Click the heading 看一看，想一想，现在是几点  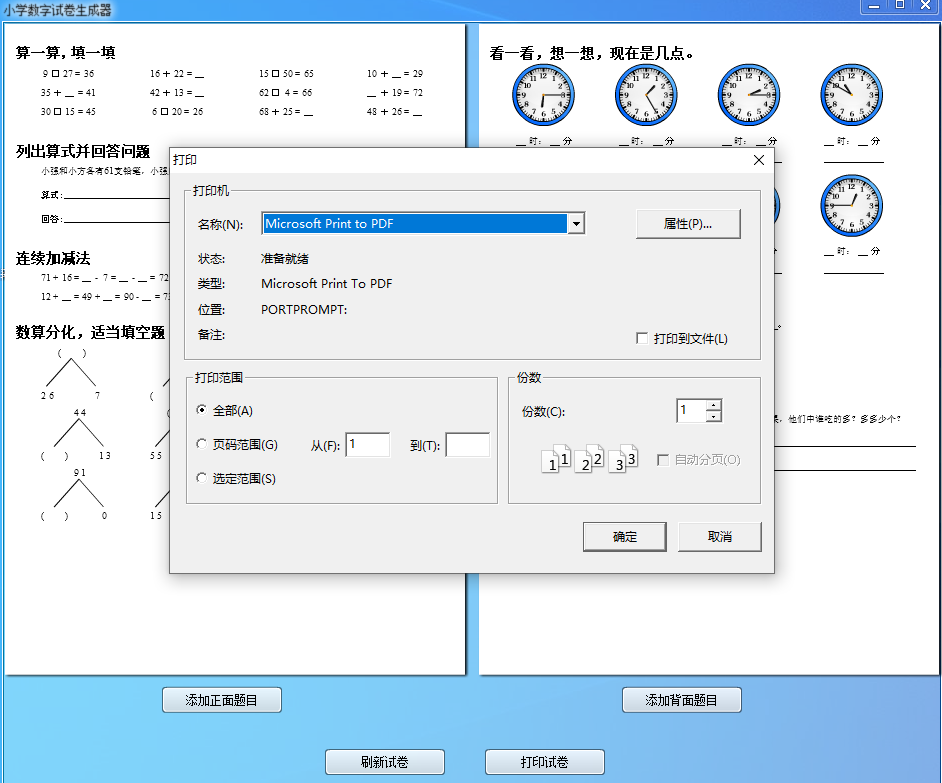tap(592, 53)
